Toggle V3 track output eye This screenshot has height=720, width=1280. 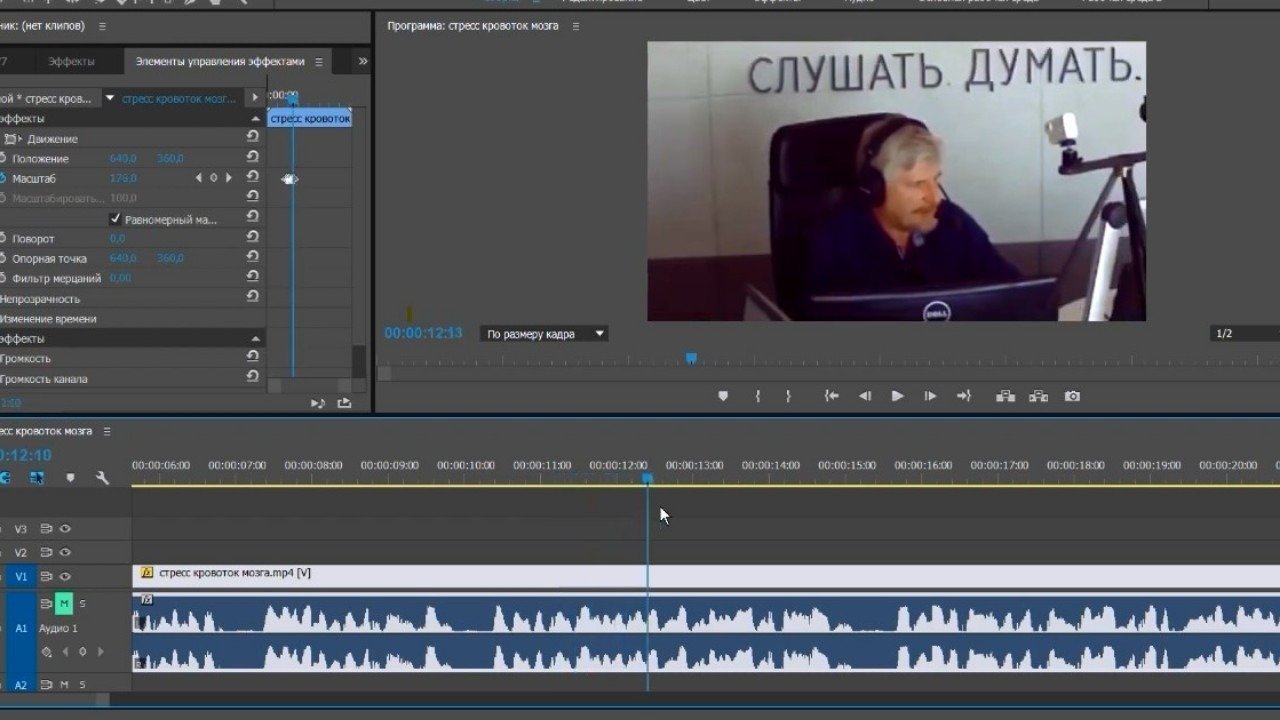[65, 529]
